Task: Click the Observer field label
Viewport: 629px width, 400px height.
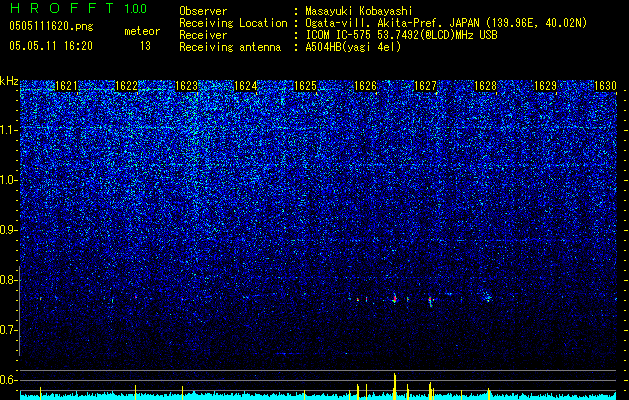Action: (203, 11)
